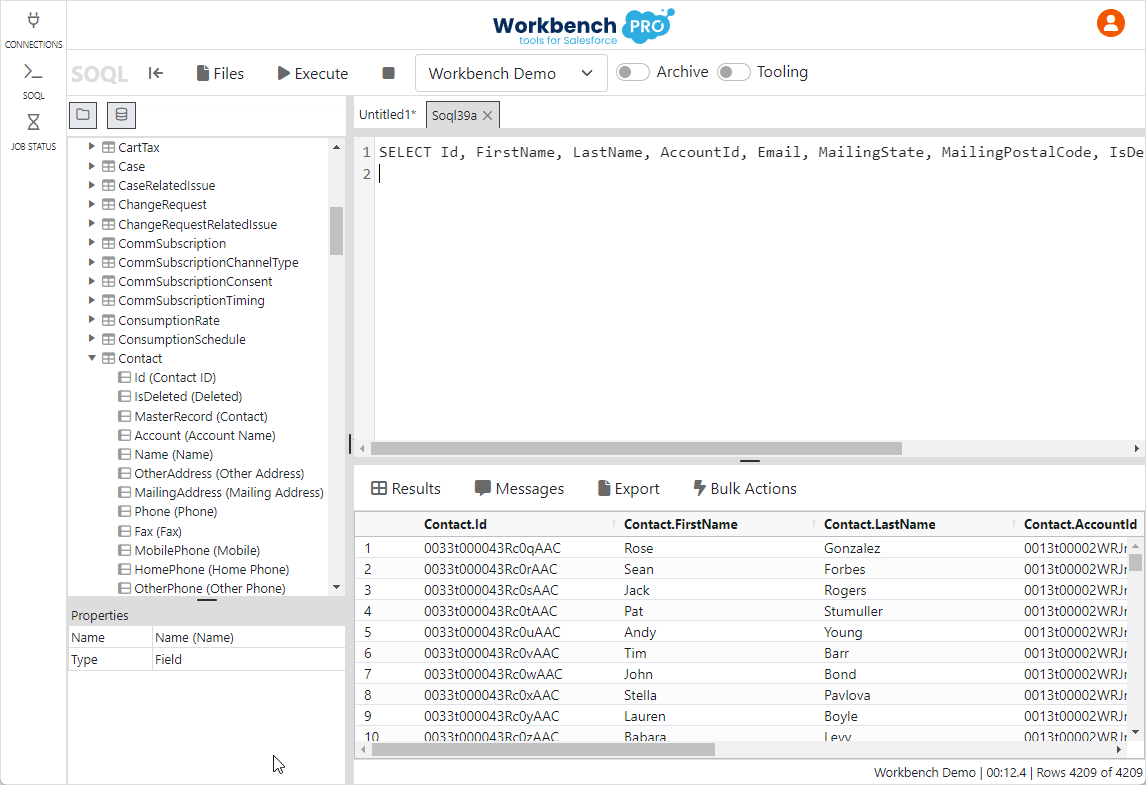Screen dimensions: 1146x785
Task: Click the MobilePhone field icon
Action: tap(124, 550)
